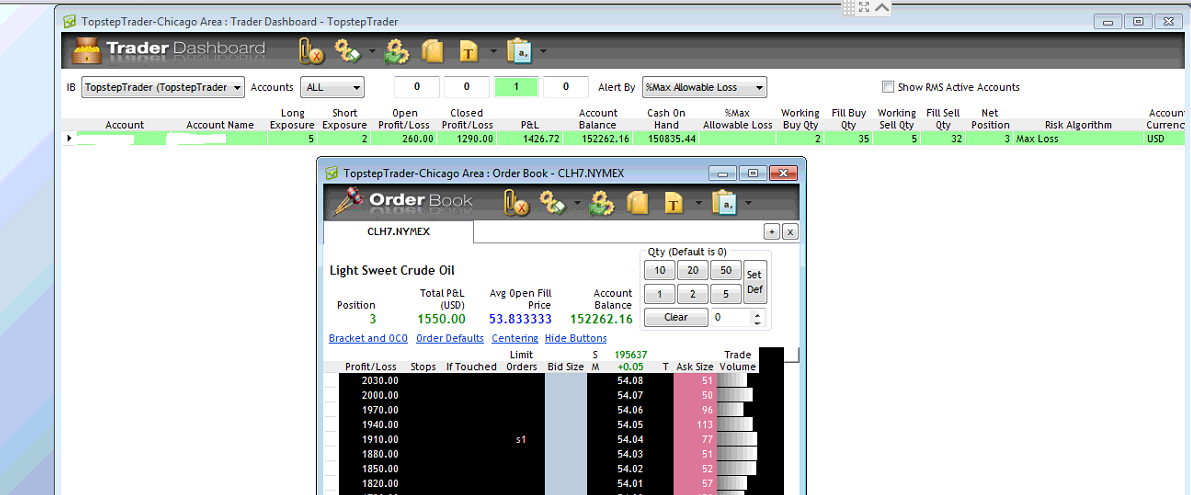Open dropdown arrow beside clipboard icon in Order Book
Image resolution: width=1191 pixels, height=495 pixels.
click(x=748, y=202)
